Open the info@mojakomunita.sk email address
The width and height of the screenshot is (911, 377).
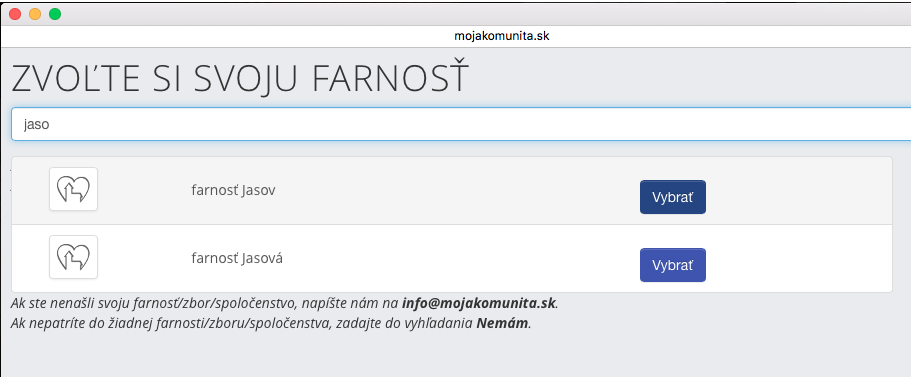[479, 303]
